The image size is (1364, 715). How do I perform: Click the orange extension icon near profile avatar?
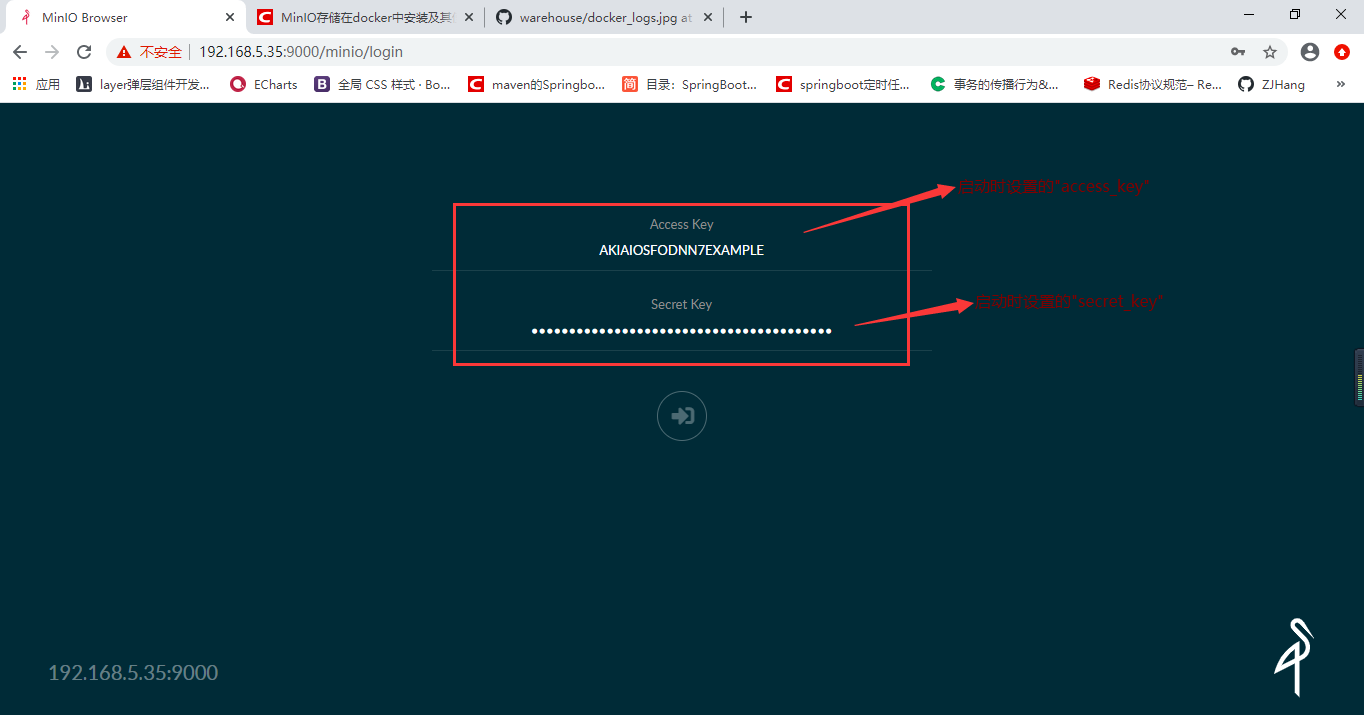[x=1342, y=52]
